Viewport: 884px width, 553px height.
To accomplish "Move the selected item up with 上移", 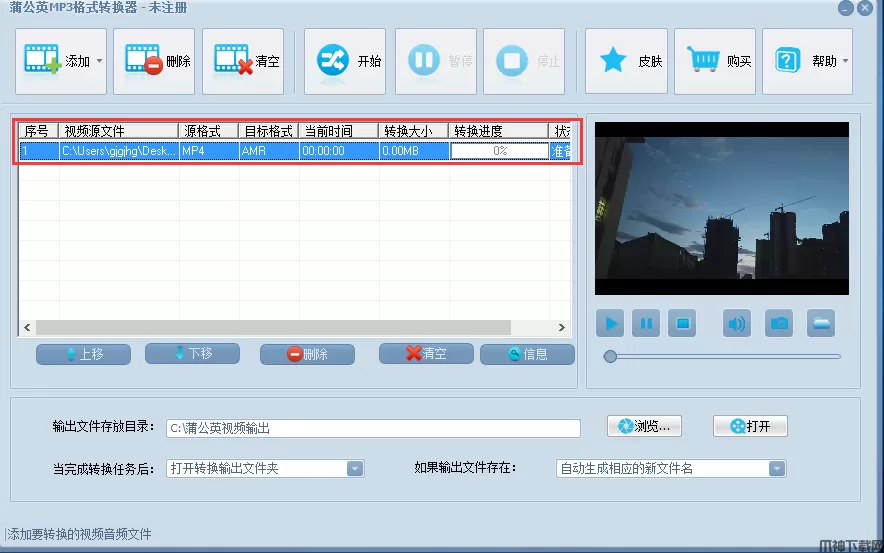I will pos(83,354).
